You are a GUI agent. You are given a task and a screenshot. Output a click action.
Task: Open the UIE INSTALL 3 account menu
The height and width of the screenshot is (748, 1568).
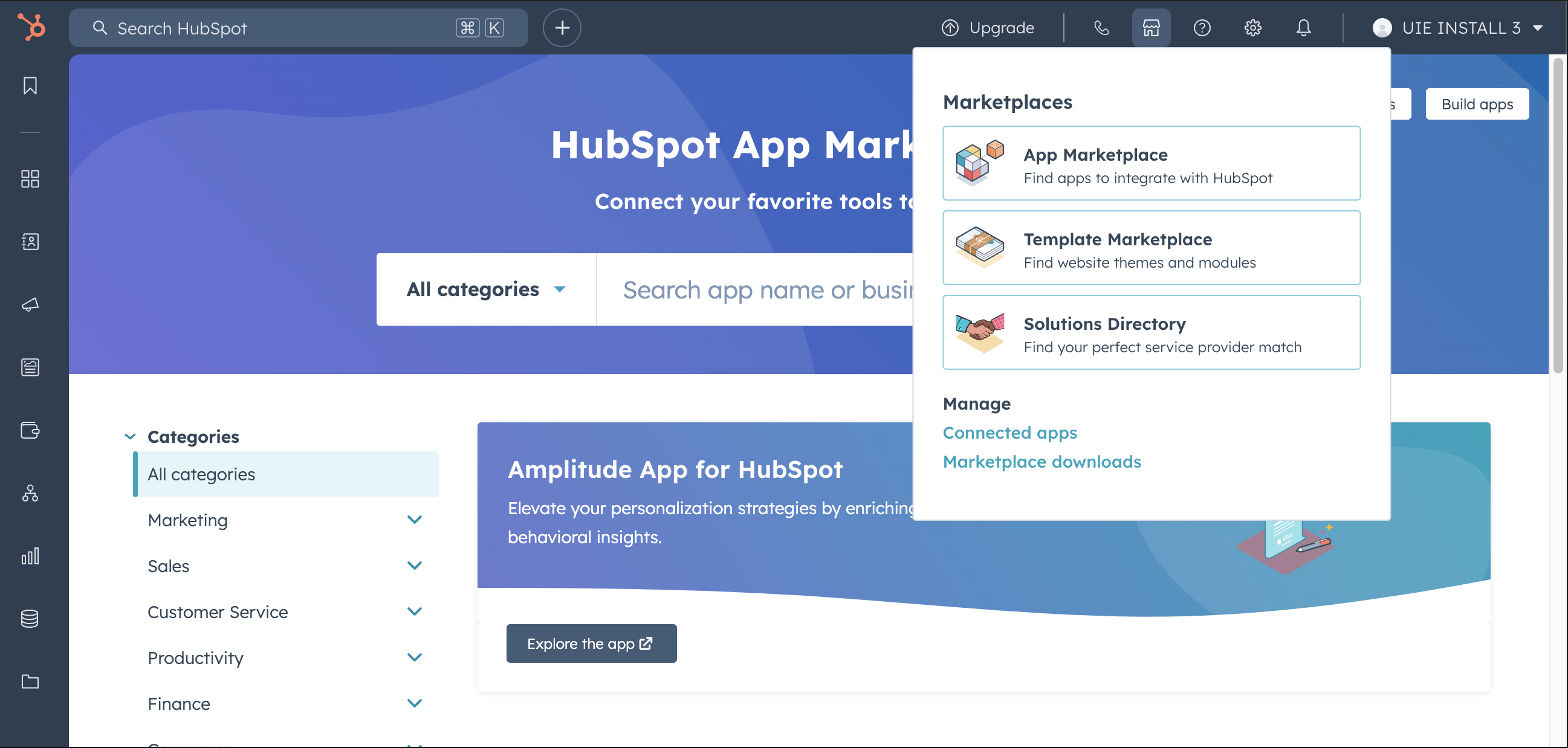pyautogui.click(x=1458, y=28)
